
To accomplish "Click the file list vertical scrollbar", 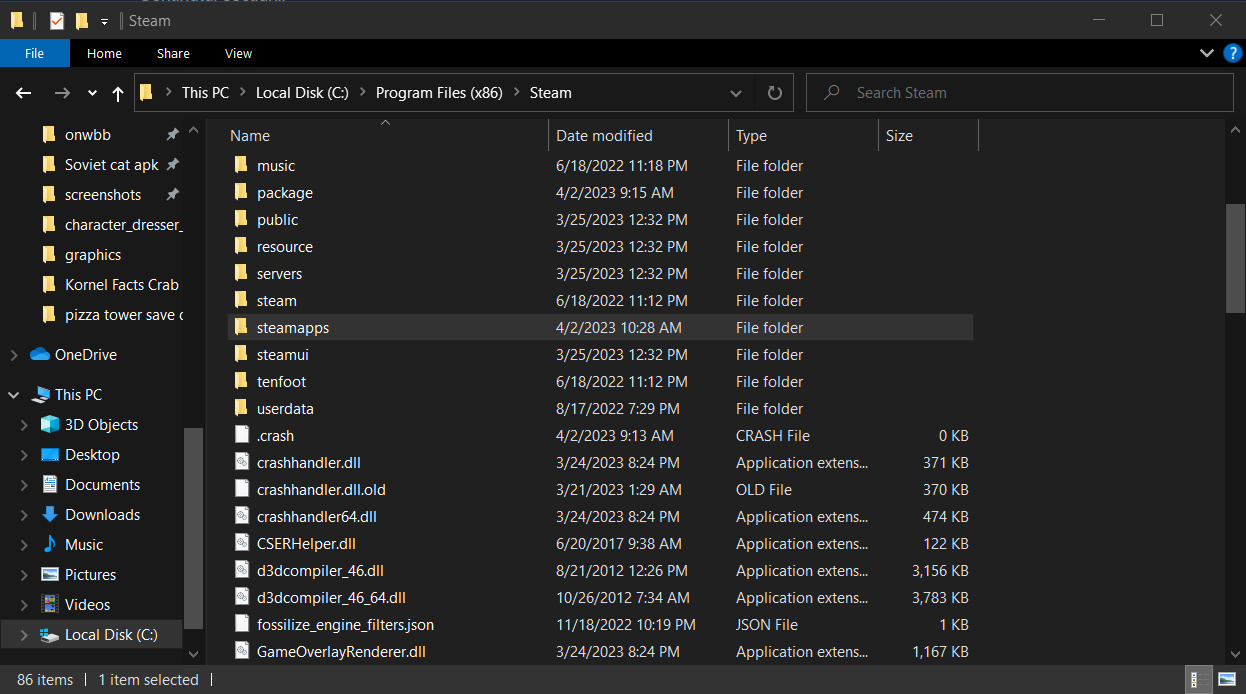I will (x=1235, y=257).
